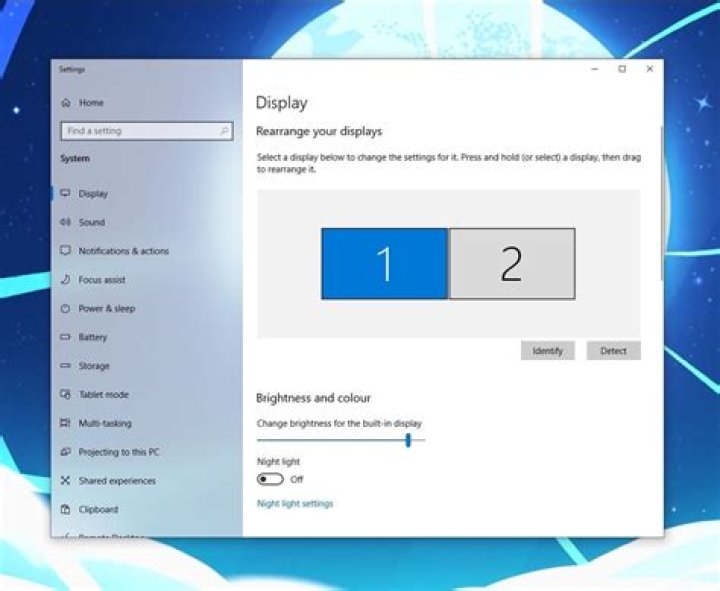Click the Battery icon in sidebar

pos(66,337)
